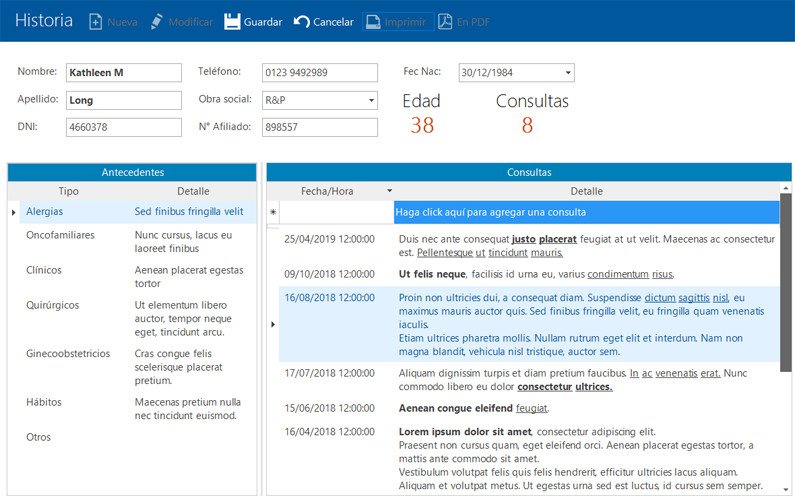Click the Imprimir printer icon
The image size is (795, 498).
pos(372,22)
